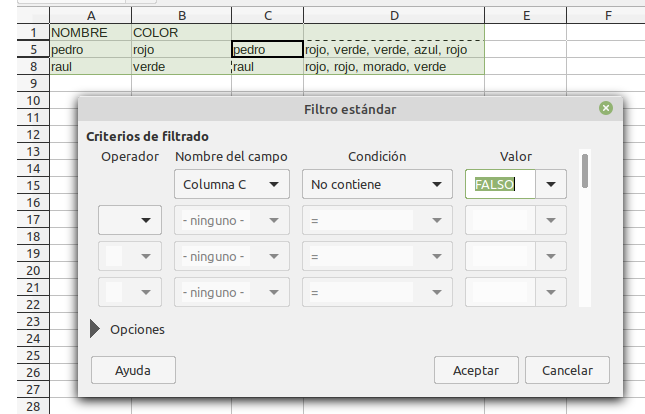The height and width of the screenshot is (414, 645).
Task: Select column F header
Action: [x=608, y=15]
